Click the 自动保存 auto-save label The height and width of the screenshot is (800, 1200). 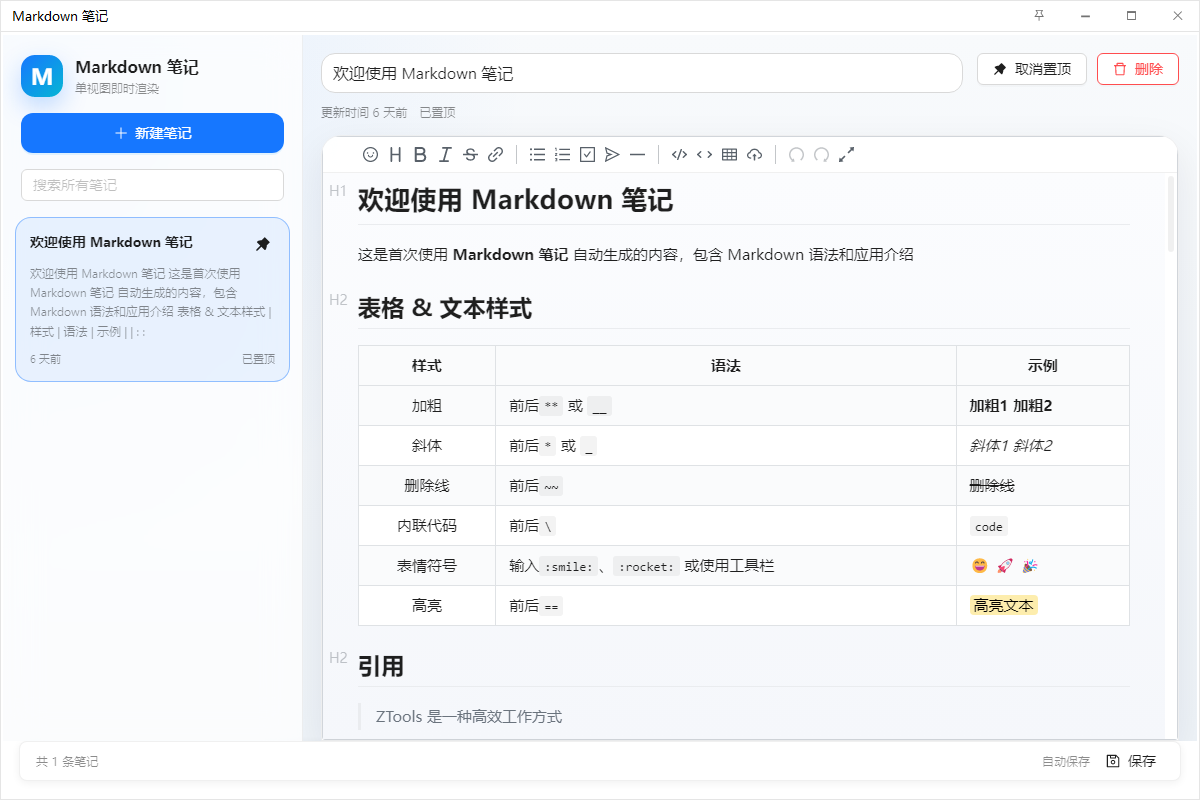pyautogui.click(x=1066, y=762)
